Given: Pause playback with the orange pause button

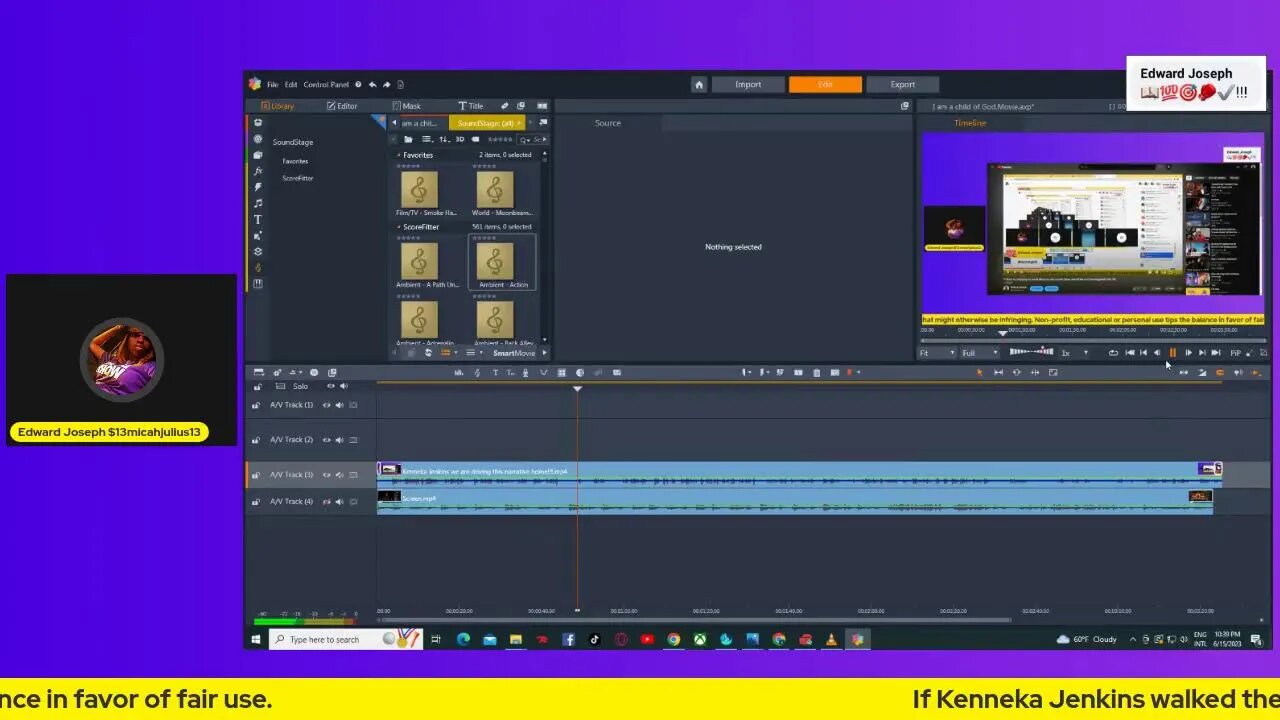Looking at the screenshot, I should (x=1173, y=353).
